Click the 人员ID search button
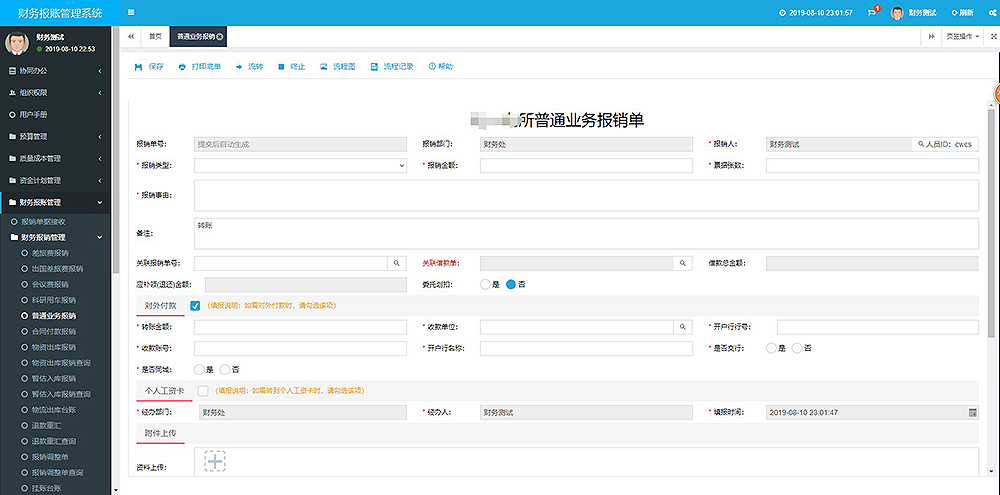The height and width of the screenshot is (495, 1000). [x=945, y=144]
